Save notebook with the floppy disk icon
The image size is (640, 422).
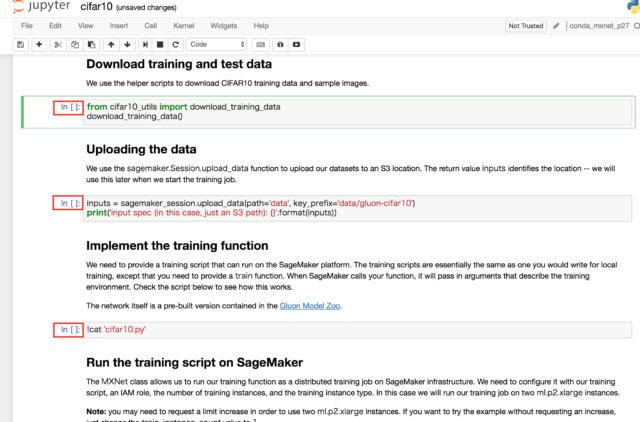pyautogui.click(x=20, y=44)
